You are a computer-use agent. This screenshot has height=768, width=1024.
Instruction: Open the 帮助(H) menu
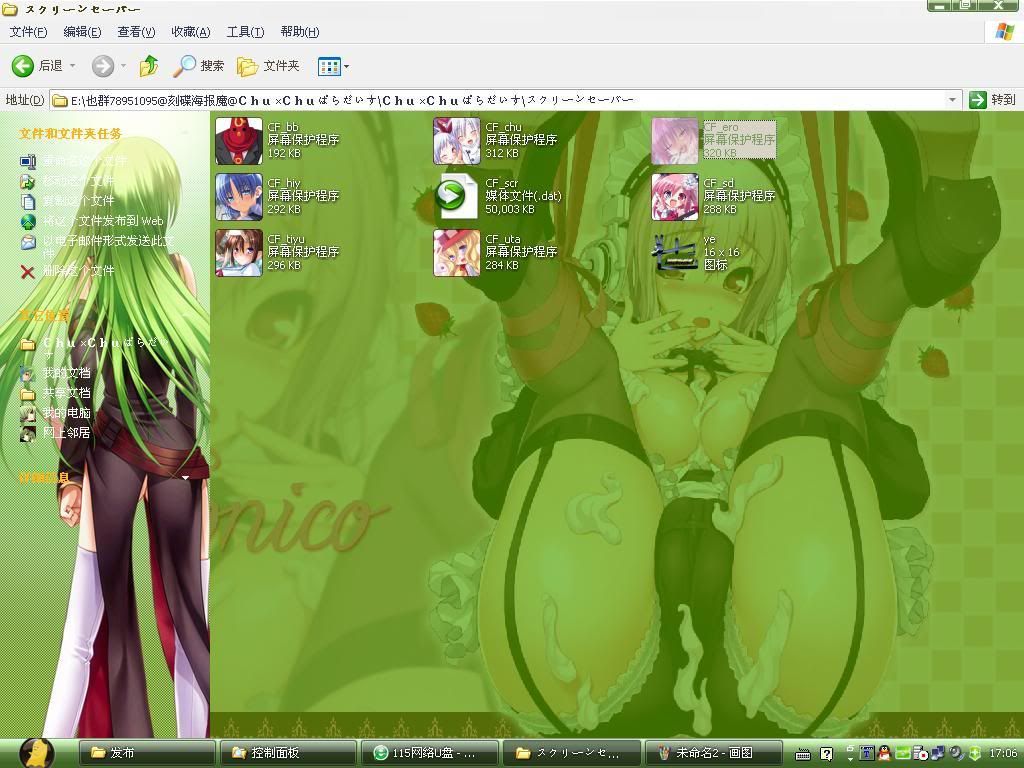pyautogui.click(x=300, y=32)
